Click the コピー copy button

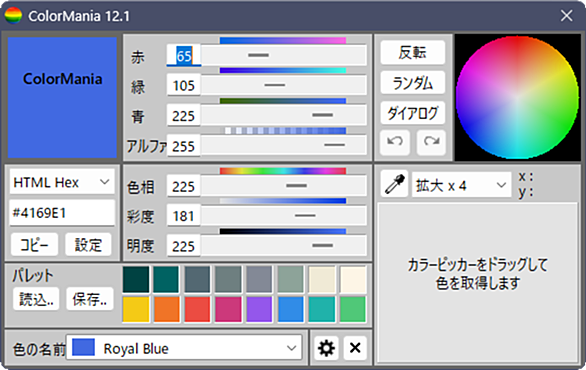34,245
